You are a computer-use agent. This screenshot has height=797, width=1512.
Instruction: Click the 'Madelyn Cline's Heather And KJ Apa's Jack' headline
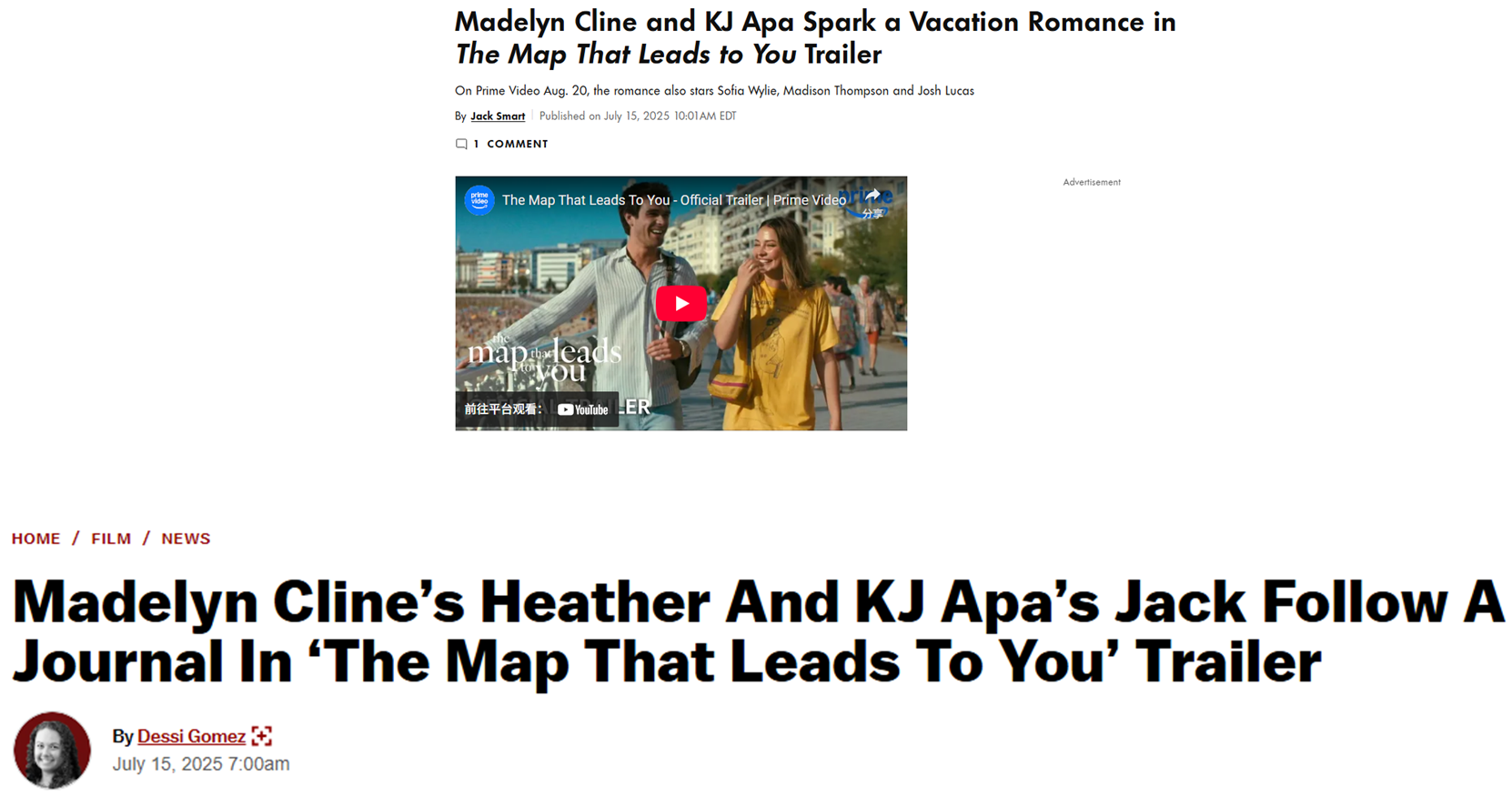(758, 631)
